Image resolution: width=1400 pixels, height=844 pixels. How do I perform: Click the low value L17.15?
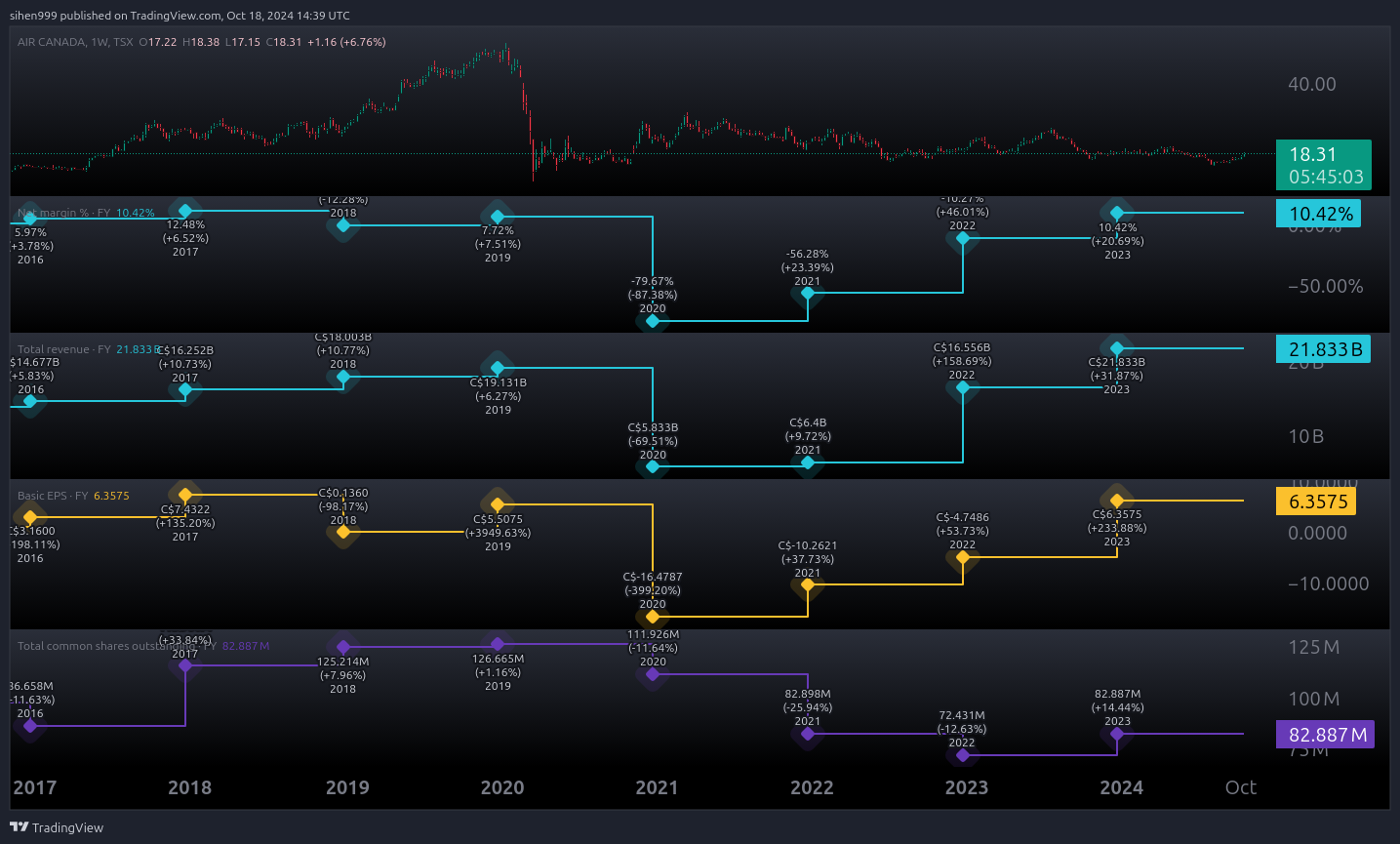pos(243,42)
